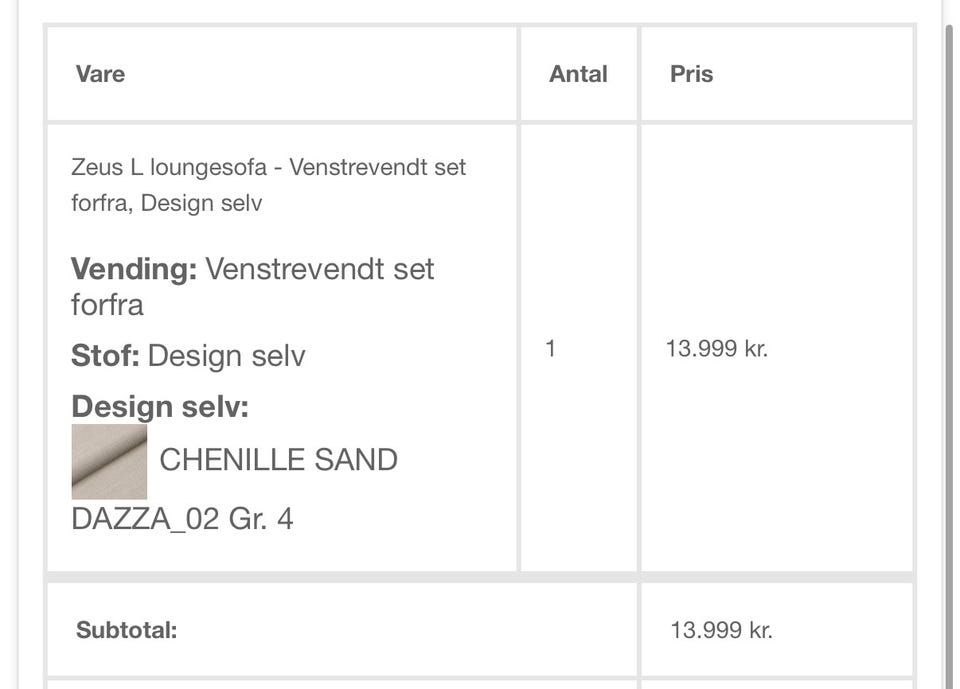Viewport: 960px width, 689px height.
Task: Click 'forfra, Design selv' in the small product title
Action: click(166, 203)
